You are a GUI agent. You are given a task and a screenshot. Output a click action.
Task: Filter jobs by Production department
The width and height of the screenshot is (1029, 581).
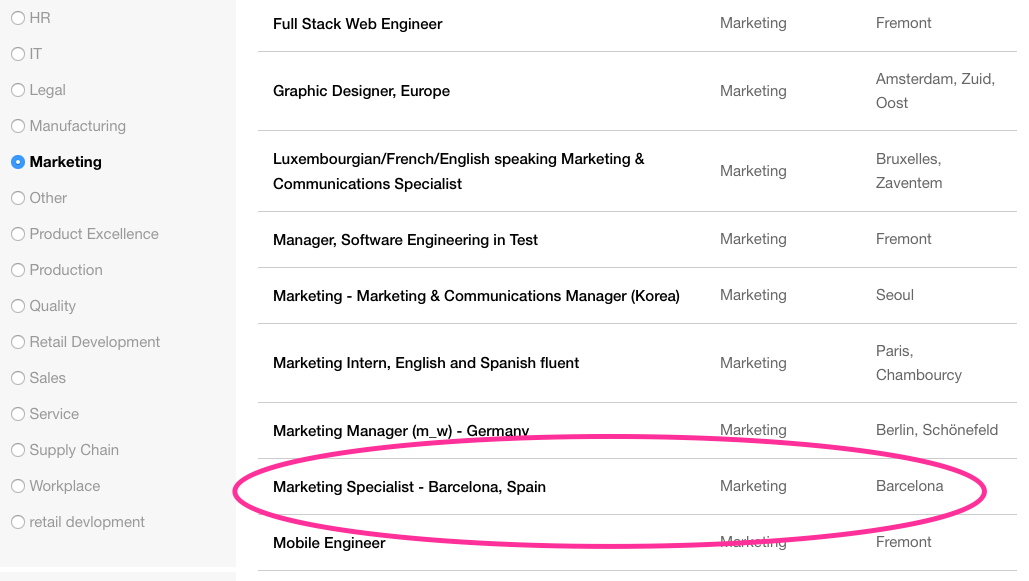(18, 270)
